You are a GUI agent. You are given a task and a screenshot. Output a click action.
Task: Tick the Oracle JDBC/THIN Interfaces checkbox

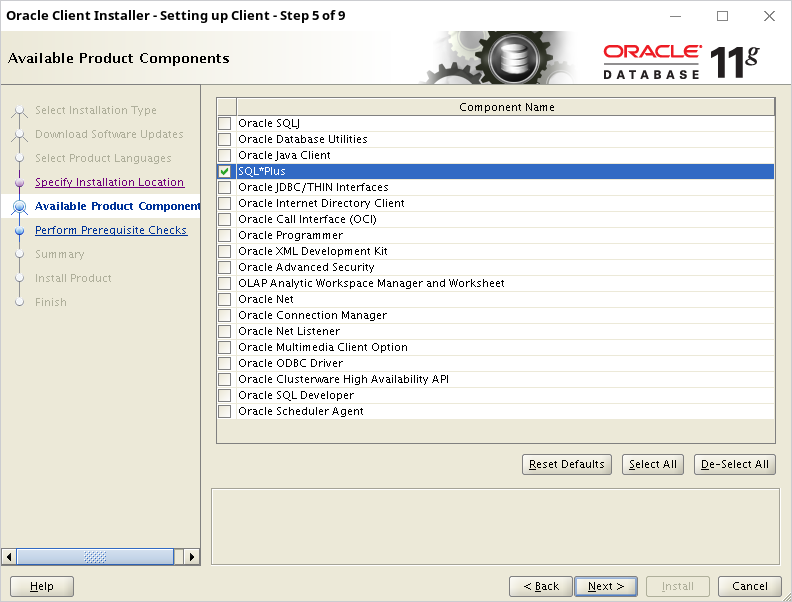tap(224, 187)
